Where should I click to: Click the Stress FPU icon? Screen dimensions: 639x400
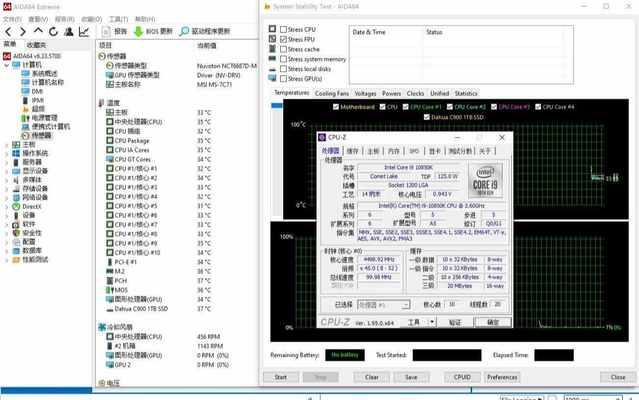click(x=272, y=39)
